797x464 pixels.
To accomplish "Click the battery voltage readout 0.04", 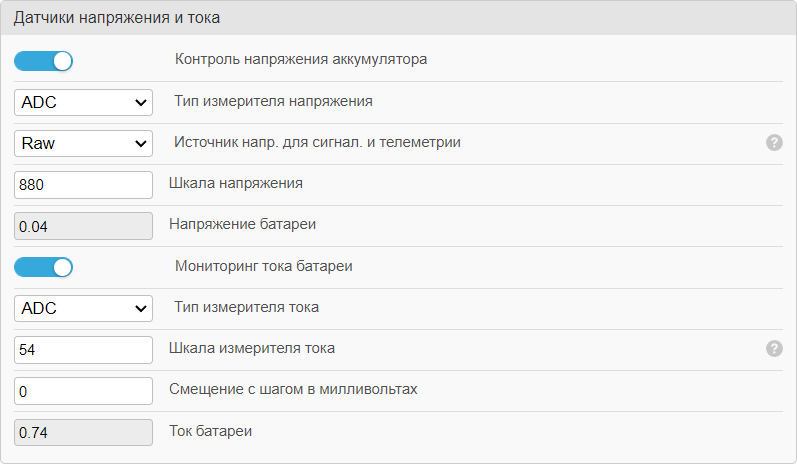I will pos(84,226).
